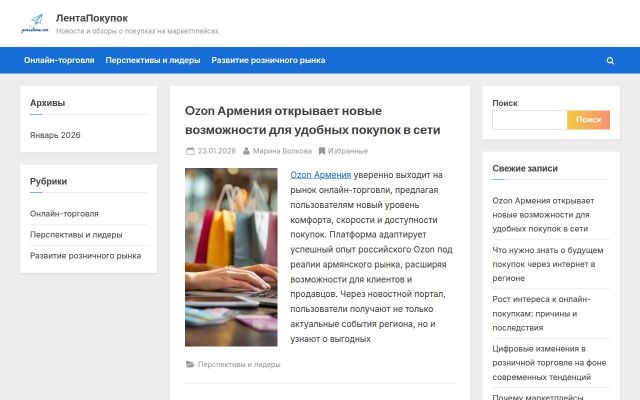
Task: Open the Январь 2026 archive
Action: click(55, 135)
